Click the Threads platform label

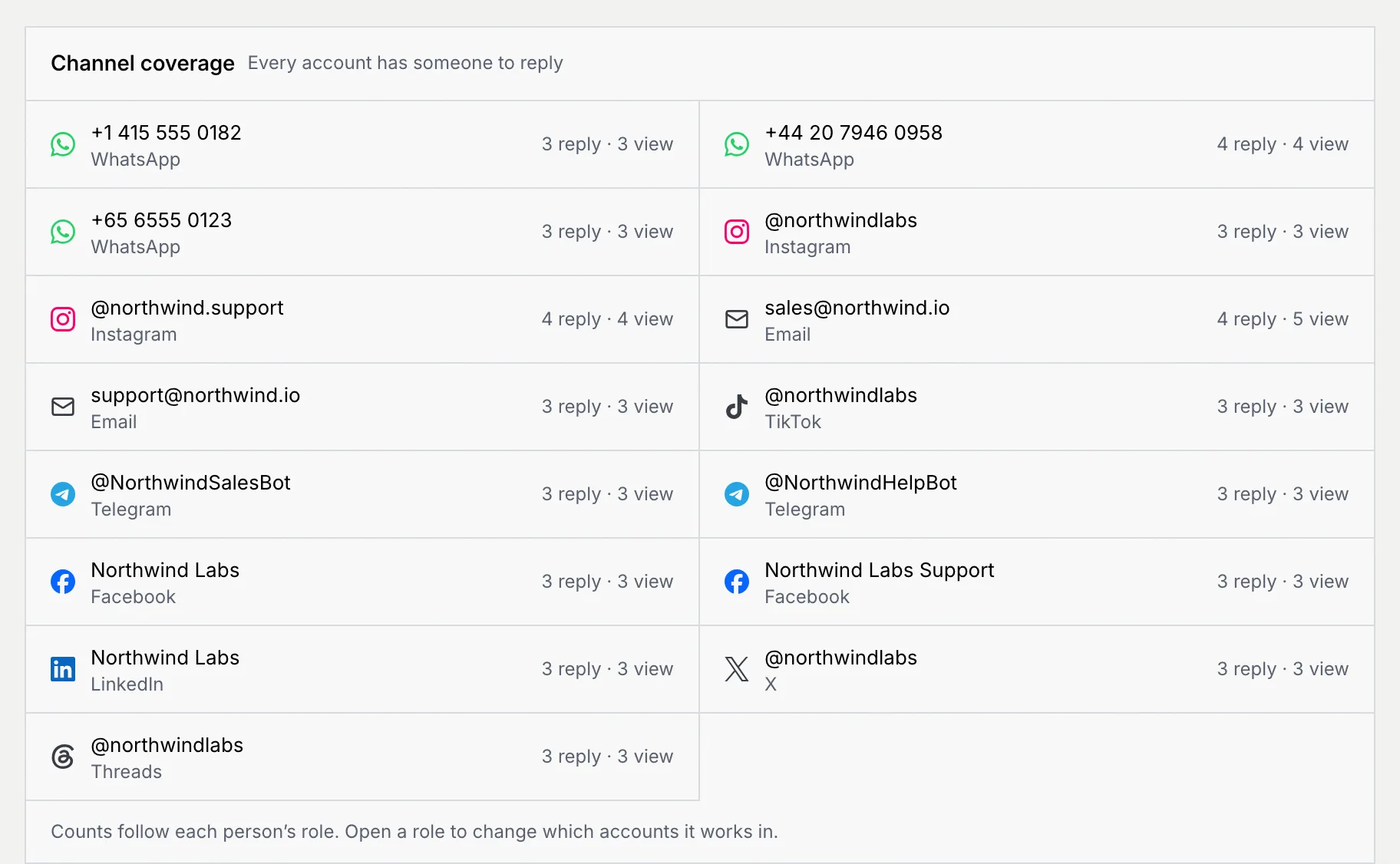[127, 772]
